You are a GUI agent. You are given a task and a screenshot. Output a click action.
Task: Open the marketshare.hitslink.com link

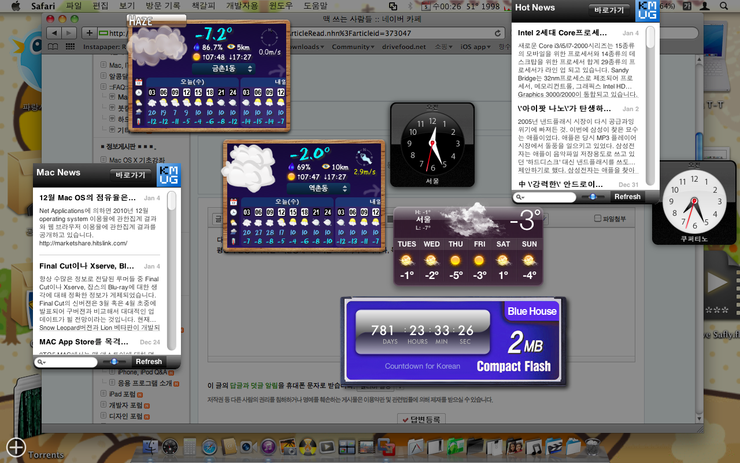(x=84, y=243)
